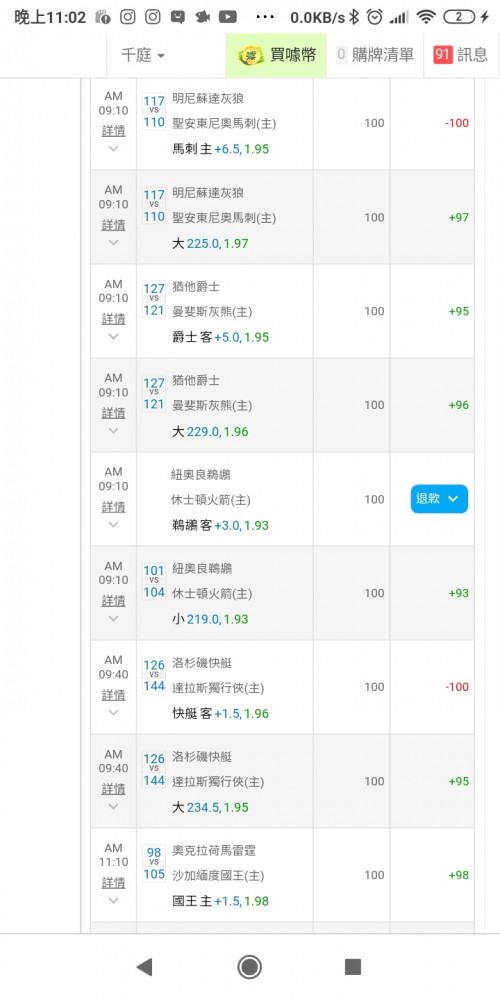Open the YouTube notification icon in status bar
This screenshot has height=1000, width=500.
point(228,17)
